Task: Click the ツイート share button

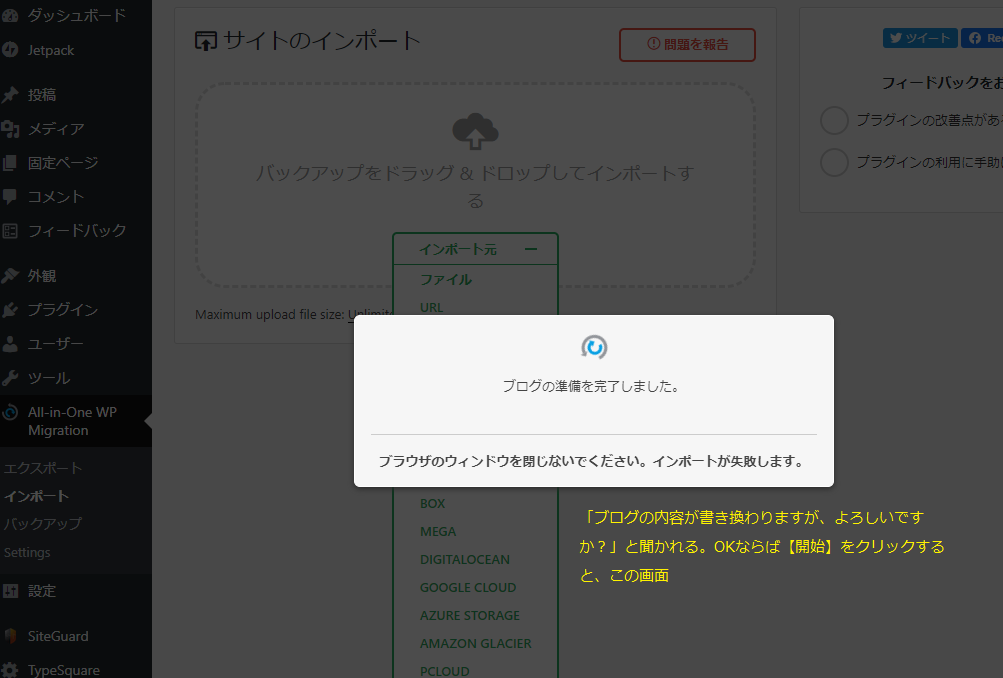Action: tap(920, 38)
